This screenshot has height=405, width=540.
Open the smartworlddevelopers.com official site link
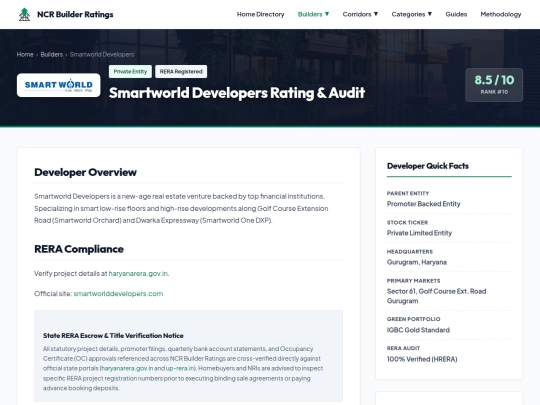point(118,294)
